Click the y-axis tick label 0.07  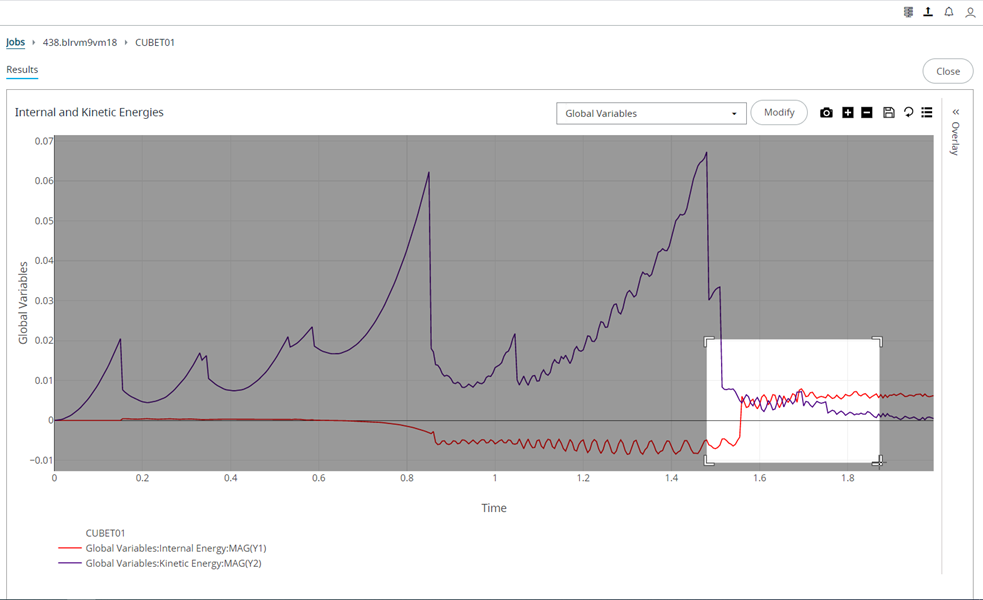click(44, 141)
